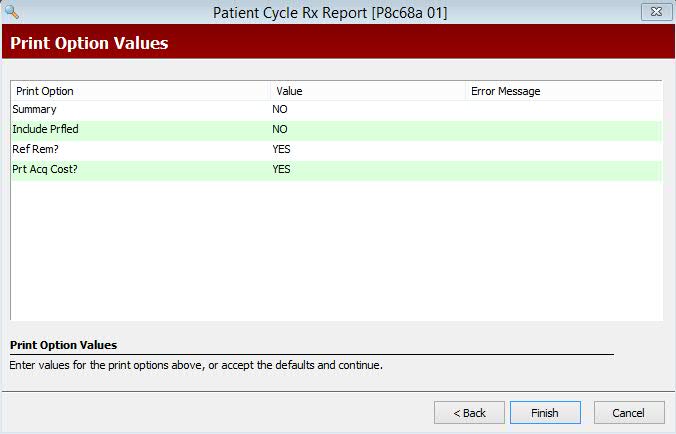Click the magnifier icon in title bar
Viewport: 676px width, 434px height.
tap(12, 11)
